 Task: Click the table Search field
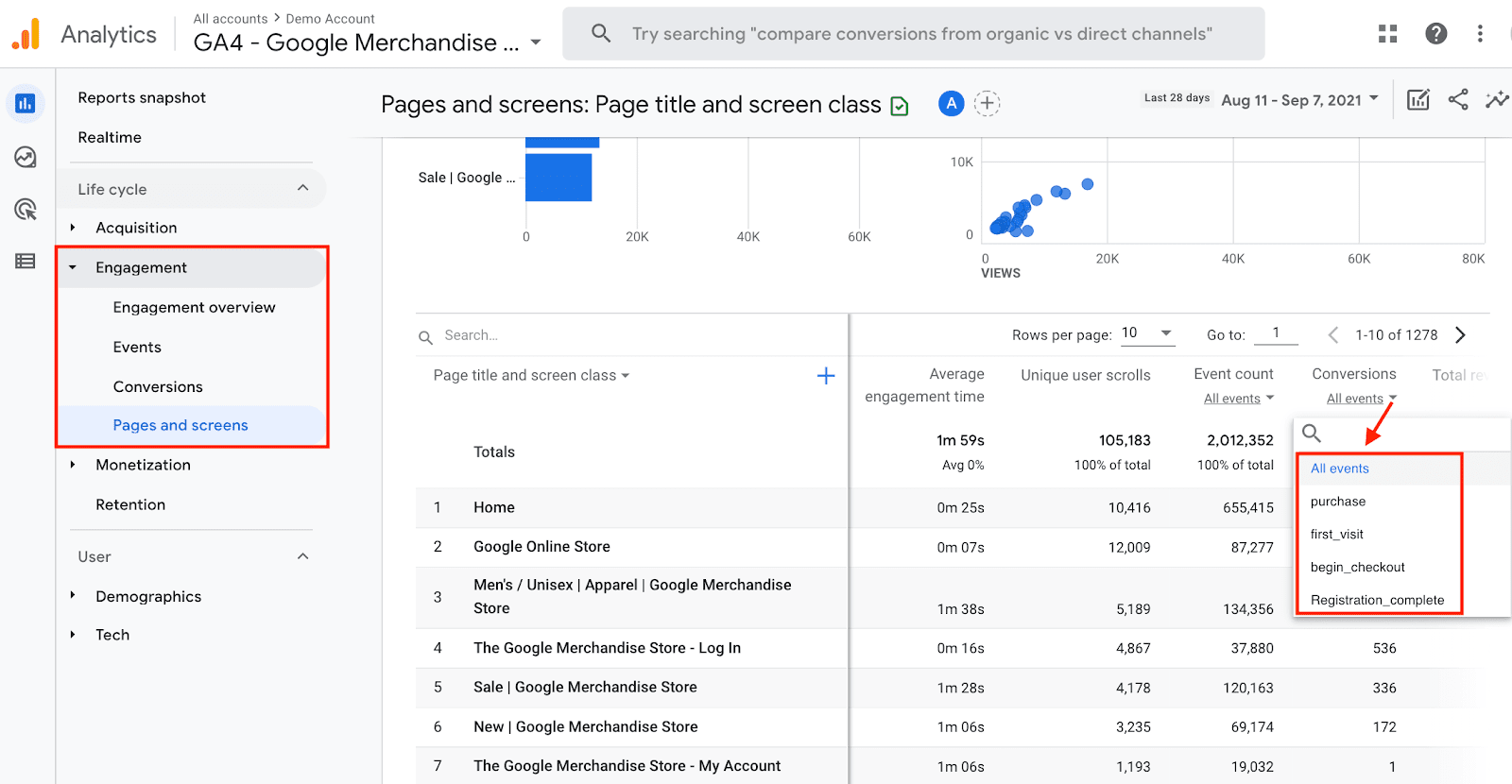click(x=624, y=335)
